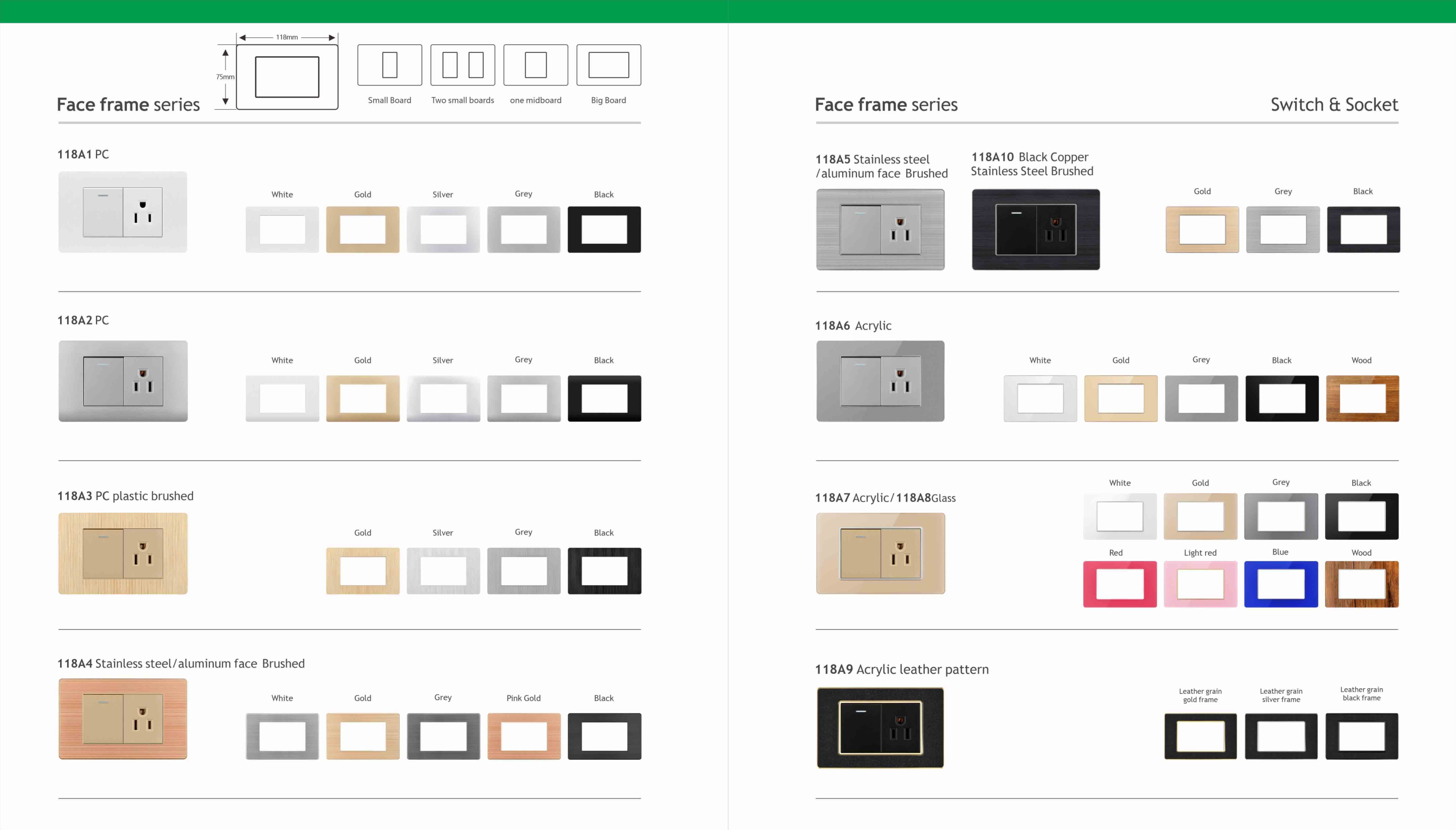Viewport: 1456px width, 830px height.
Task: Pick the Blue swatch in 118A7/118A8
Action: tap(1281, 584)
